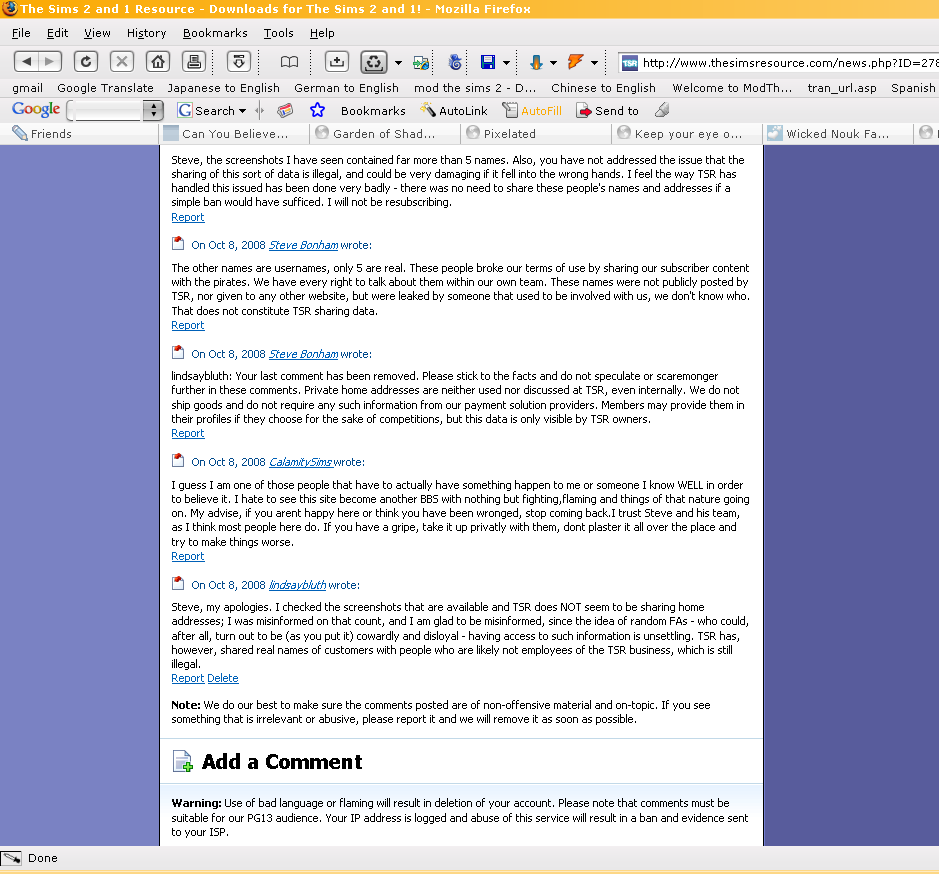Image resolution: width=939 pixels, height=874 pixels.
Task: Open the Japanese to English bookmark
Action: (x=224, y=88)
